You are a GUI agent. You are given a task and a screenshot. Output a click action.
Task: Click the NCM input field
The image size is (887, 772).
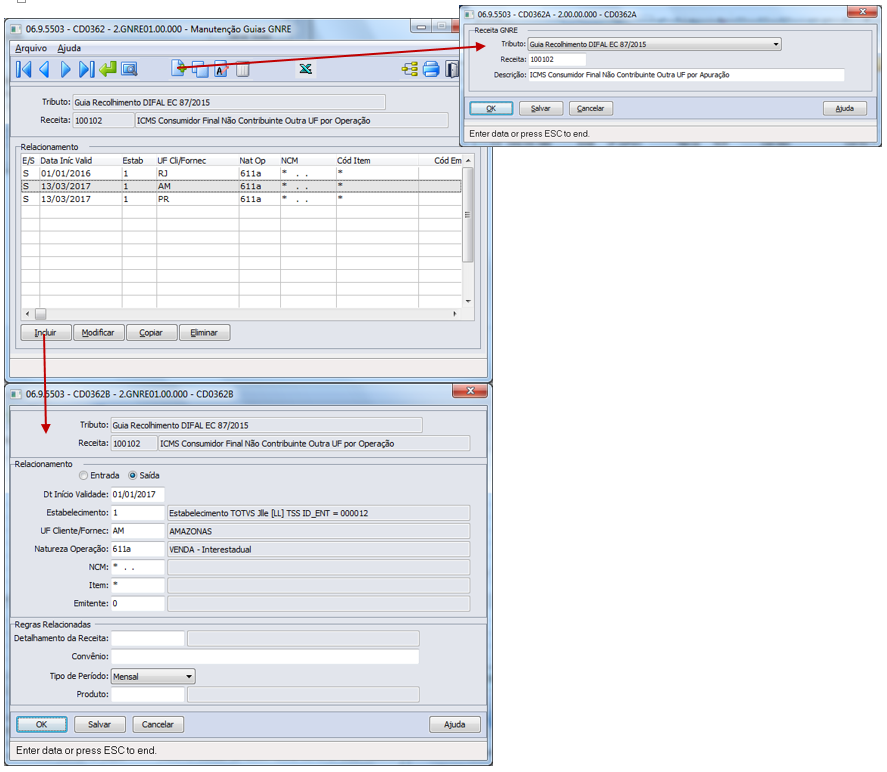click(137, 567)
